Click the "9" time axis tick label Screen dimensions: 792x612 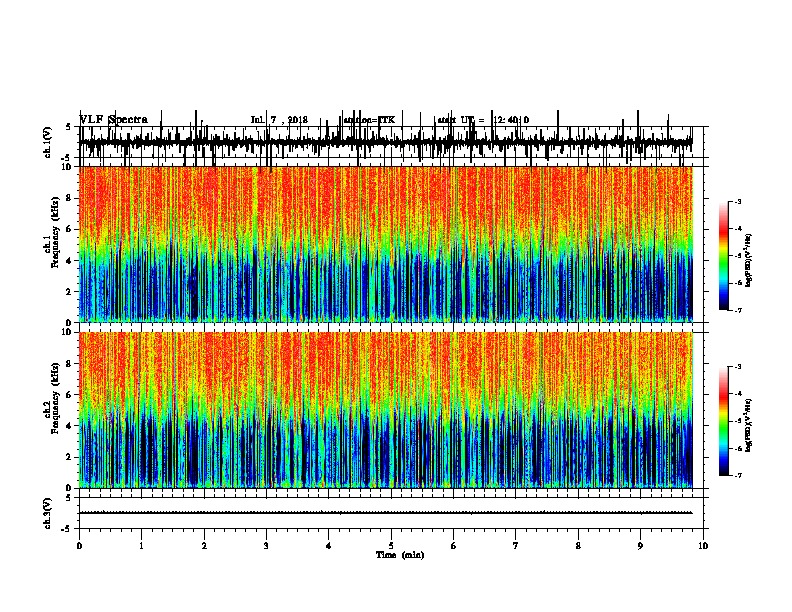click(x=640, y=546)
